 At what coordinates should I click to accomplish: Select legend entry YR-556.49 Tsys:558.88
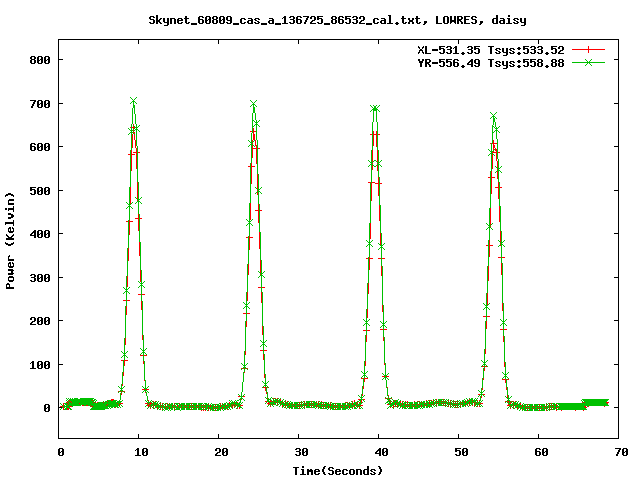(491, 63)
